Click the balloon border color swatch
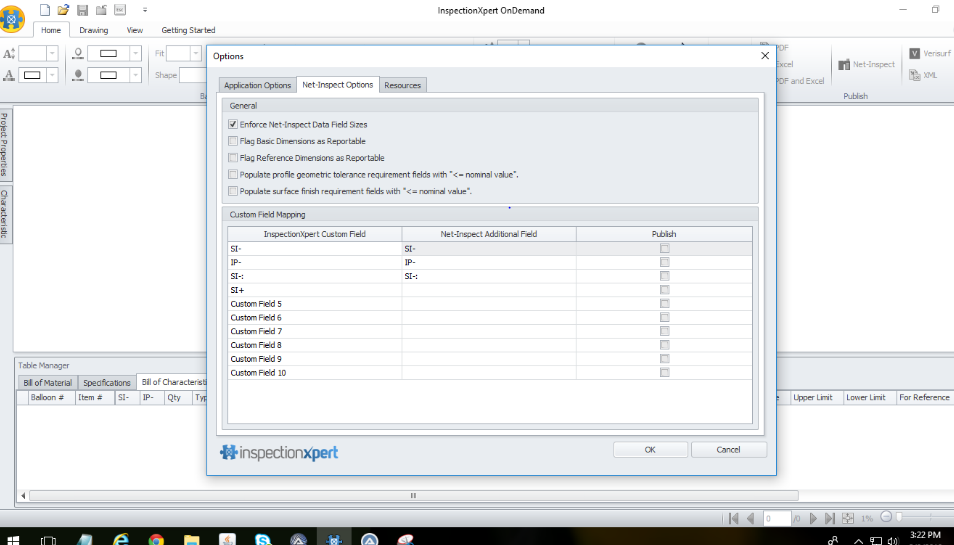Screen dimensions: 954x545 108,54
